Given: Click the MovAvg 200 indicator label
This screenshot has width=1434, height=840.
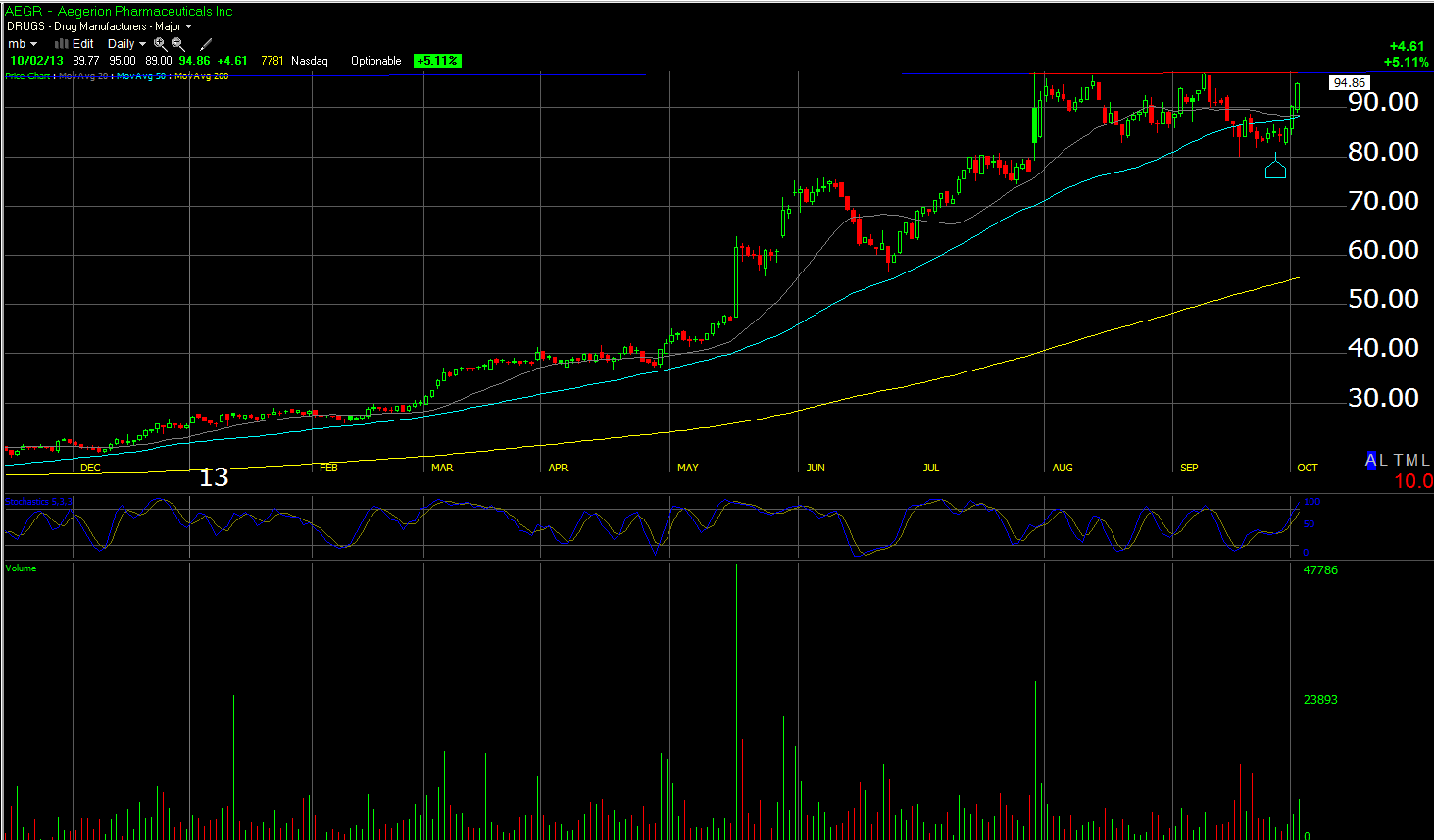Looking at the screenshot, I should (201, 76).
